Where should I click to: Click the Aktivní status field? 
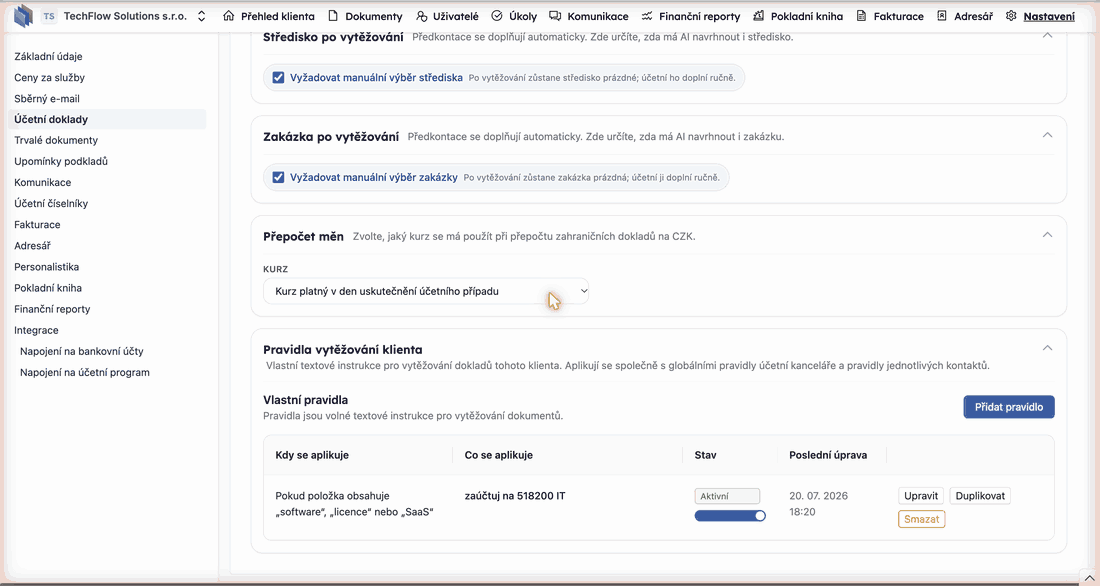[x=727, y=496]
